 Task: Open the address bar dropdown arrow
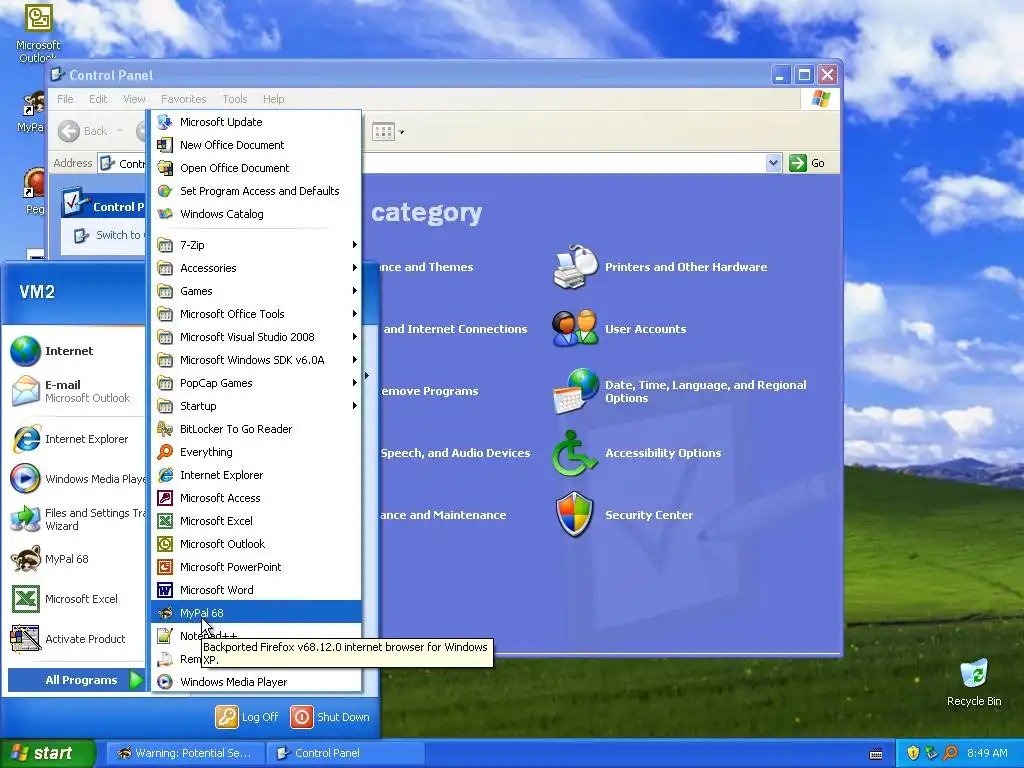point(773,163)
